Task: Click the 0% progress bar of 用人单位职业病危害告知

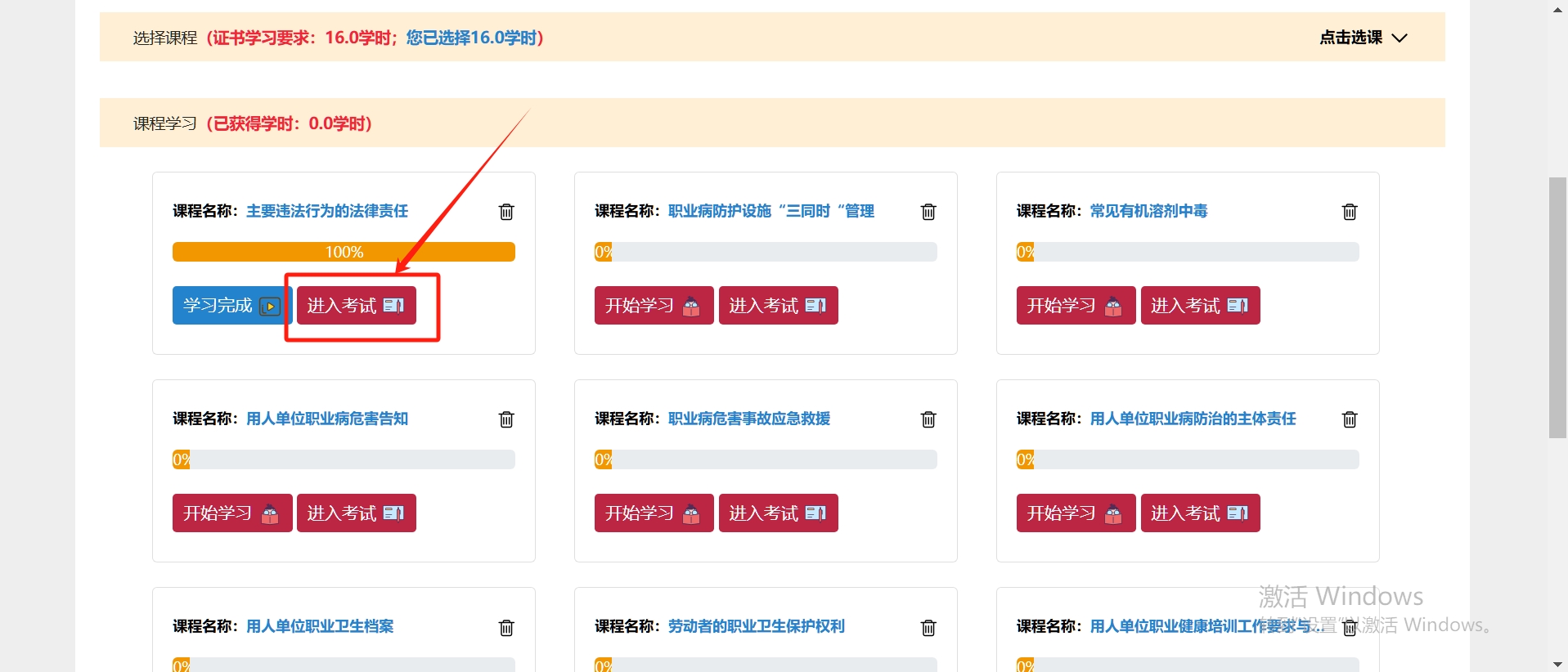Action: tap(344, 459)
